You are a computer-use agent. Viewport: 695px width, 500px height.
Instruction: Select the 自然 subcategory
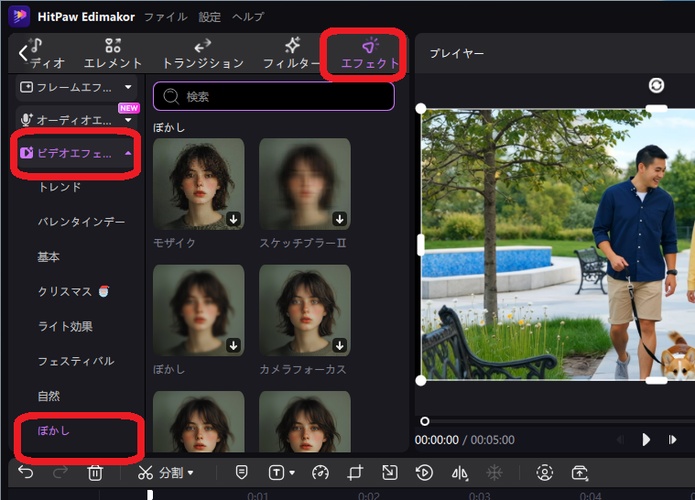[x=49, y=396]
